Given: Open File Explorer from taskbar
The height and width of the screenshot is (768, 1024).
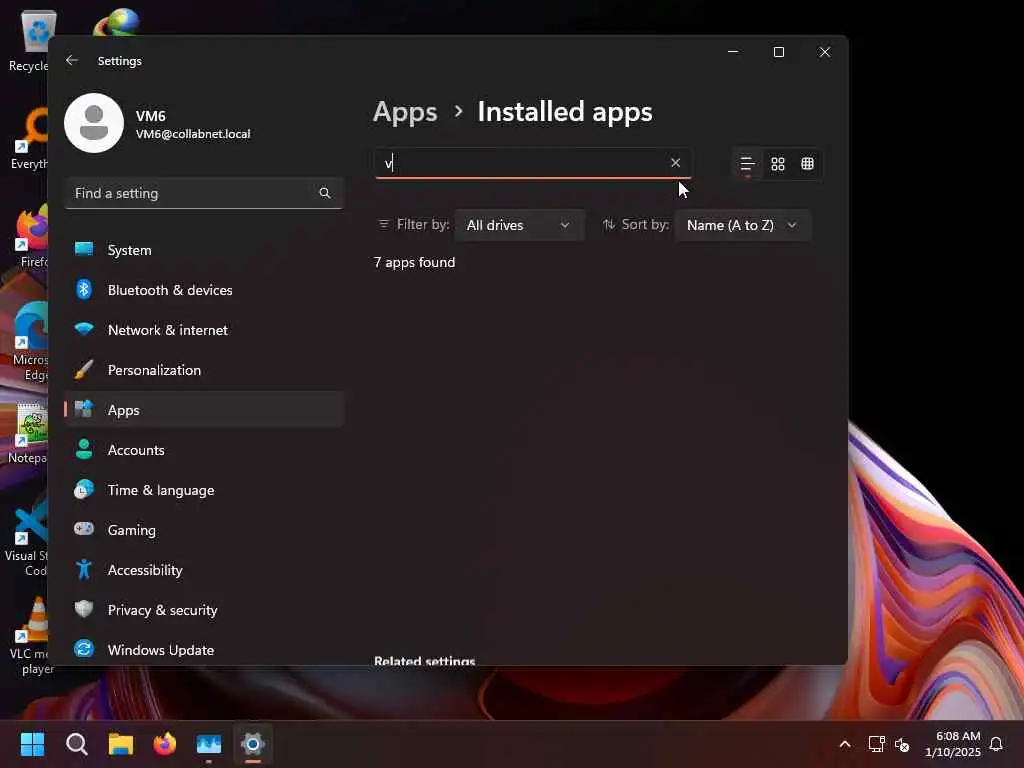Looking at the screenshot, I should click(x=121, y=744).
